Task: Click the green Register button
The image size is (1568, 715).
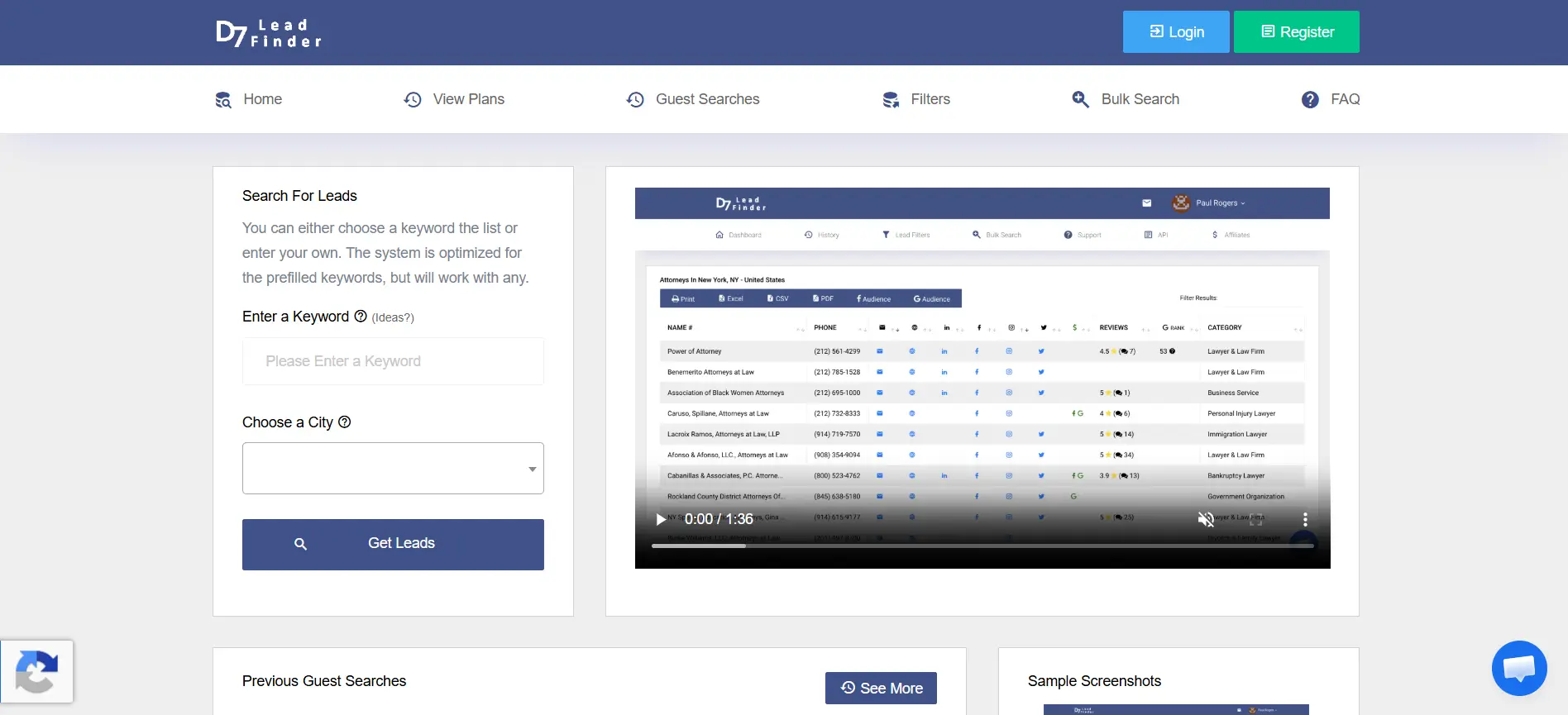Action: pyautogui.click(x=1297, y=31)
